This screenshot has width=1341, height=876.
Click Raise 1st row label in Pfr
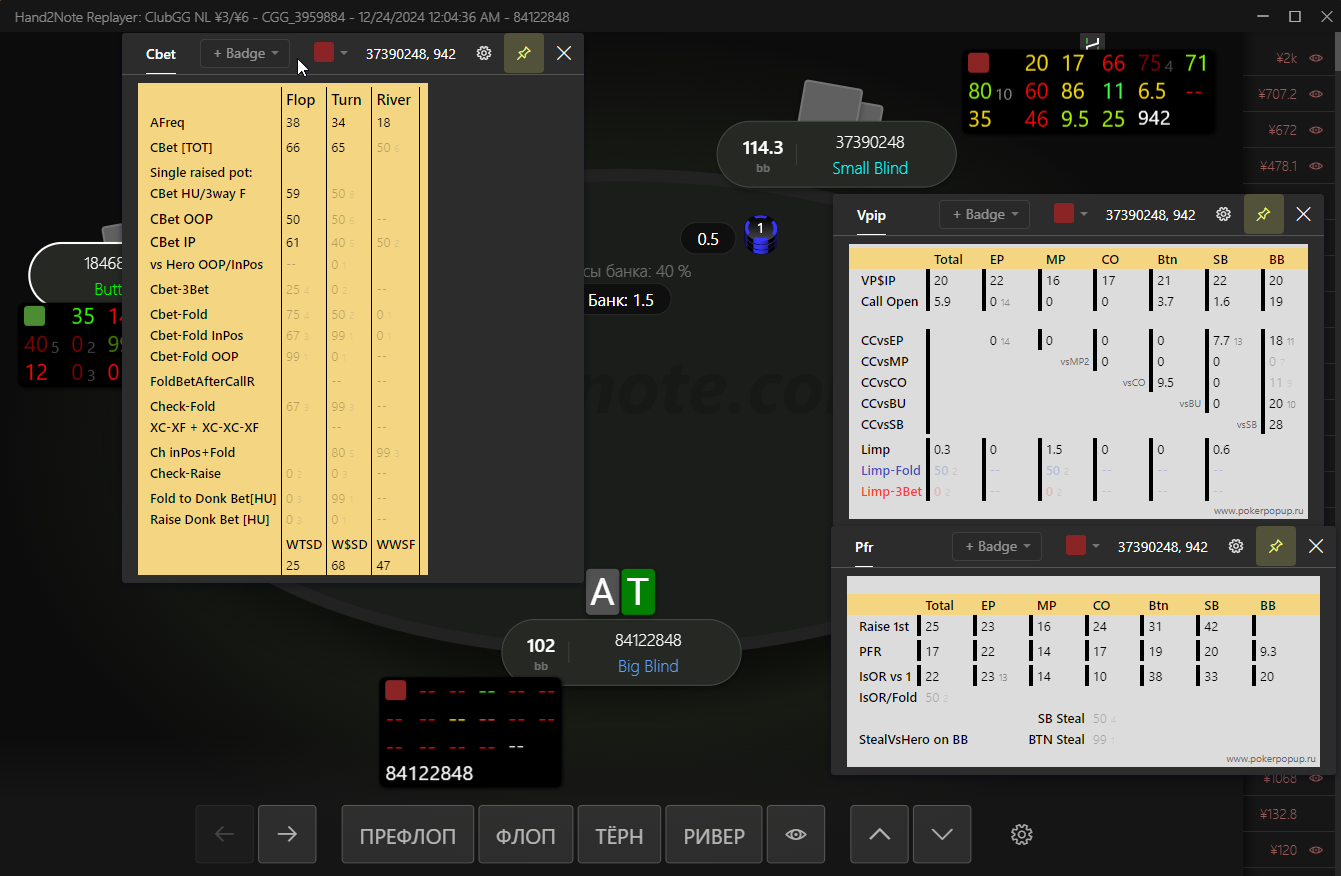(x=884, y=627)
